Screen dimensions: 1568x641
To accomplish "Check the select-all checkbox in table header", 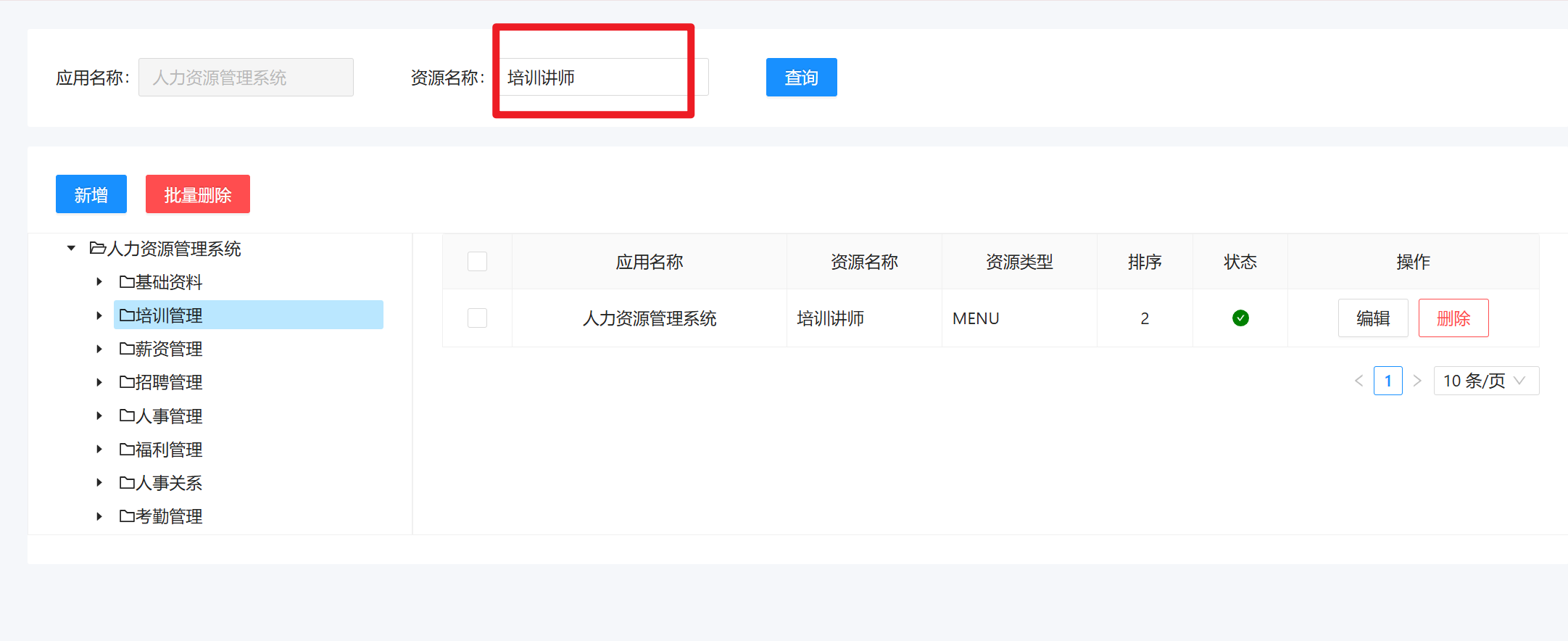I will pos(477,261).
